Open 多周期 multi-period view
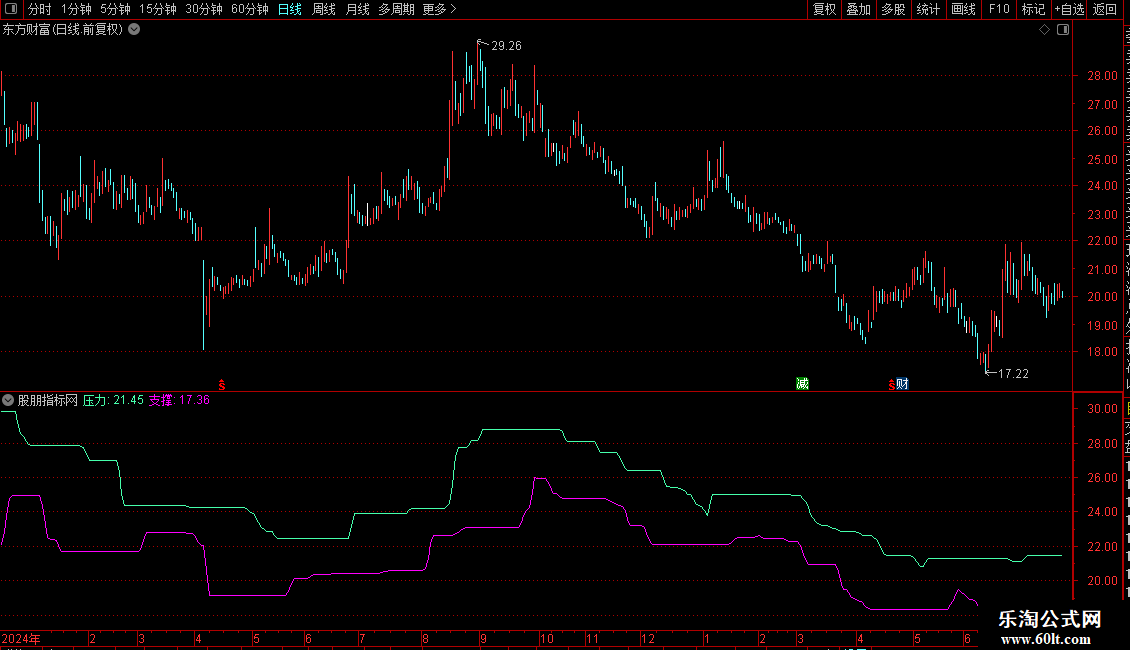The image size is (1130, 650). pyautogui.click(x=396, y=9)
